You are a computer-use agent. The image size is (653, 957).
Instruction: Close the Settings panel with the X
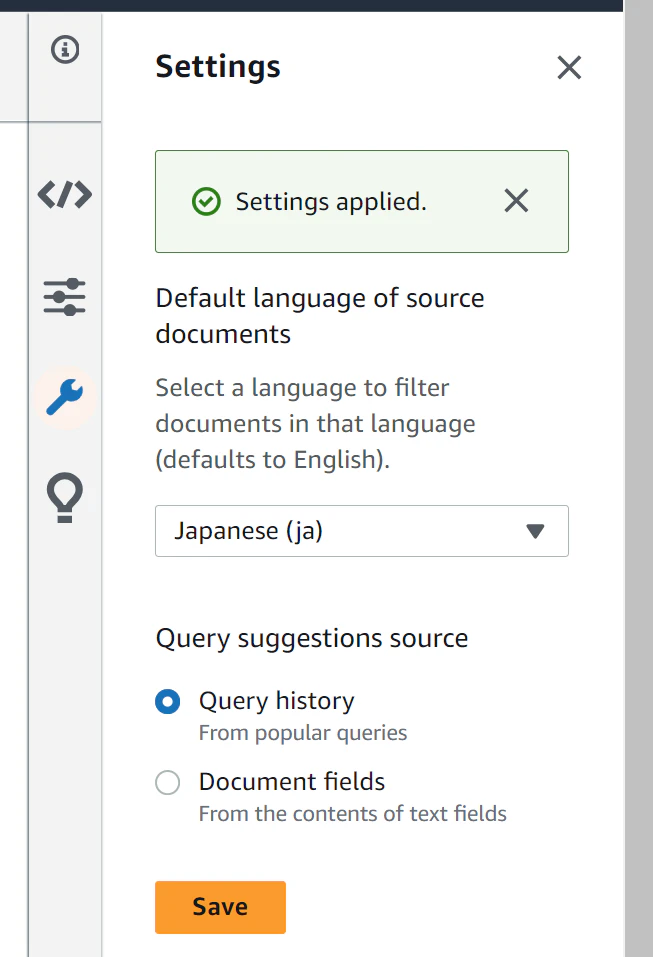point(569,68)
